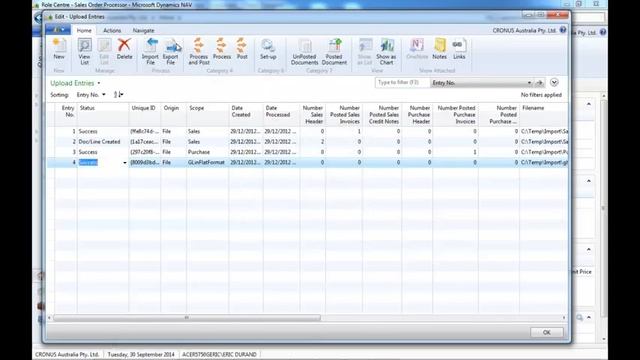Click the Scope column header
The width and height of the screenshot is (640, 360).
[208, 114]
